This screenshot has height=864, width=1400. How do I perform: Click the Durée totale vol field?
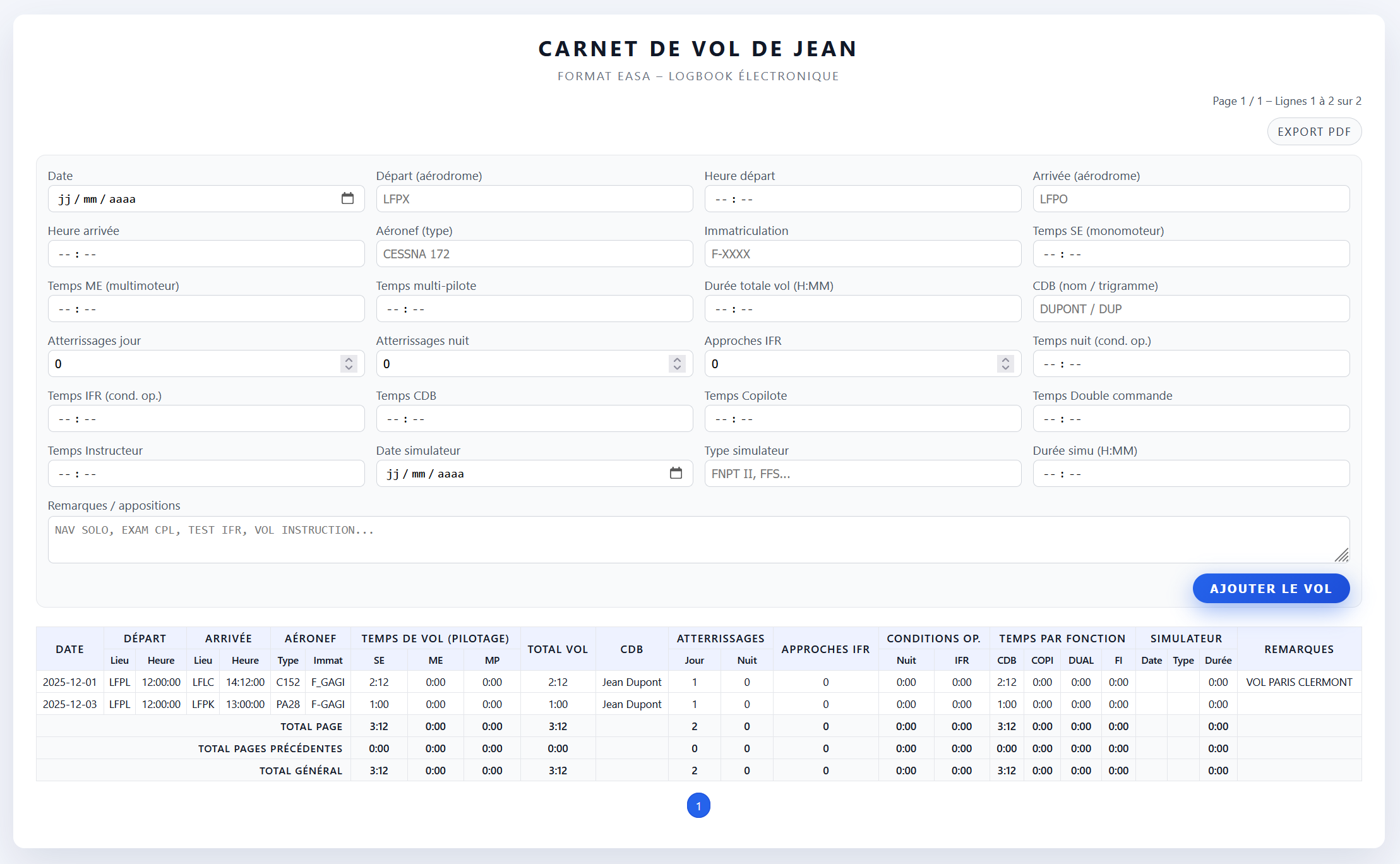coord(863,308)
